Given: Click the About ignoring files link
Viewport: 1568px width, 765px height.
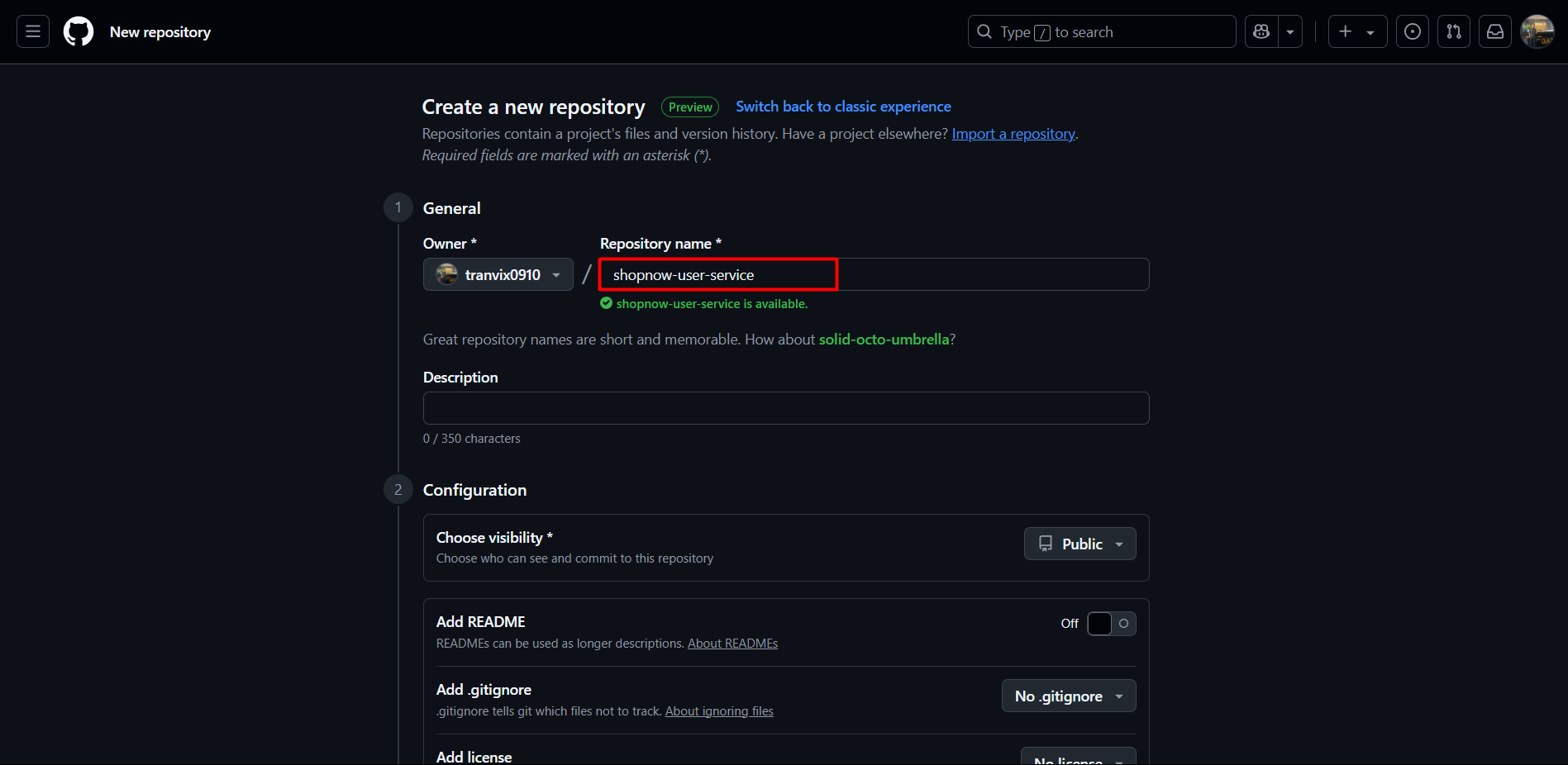Looking at the screenshot, I should (x=718, y=710).
